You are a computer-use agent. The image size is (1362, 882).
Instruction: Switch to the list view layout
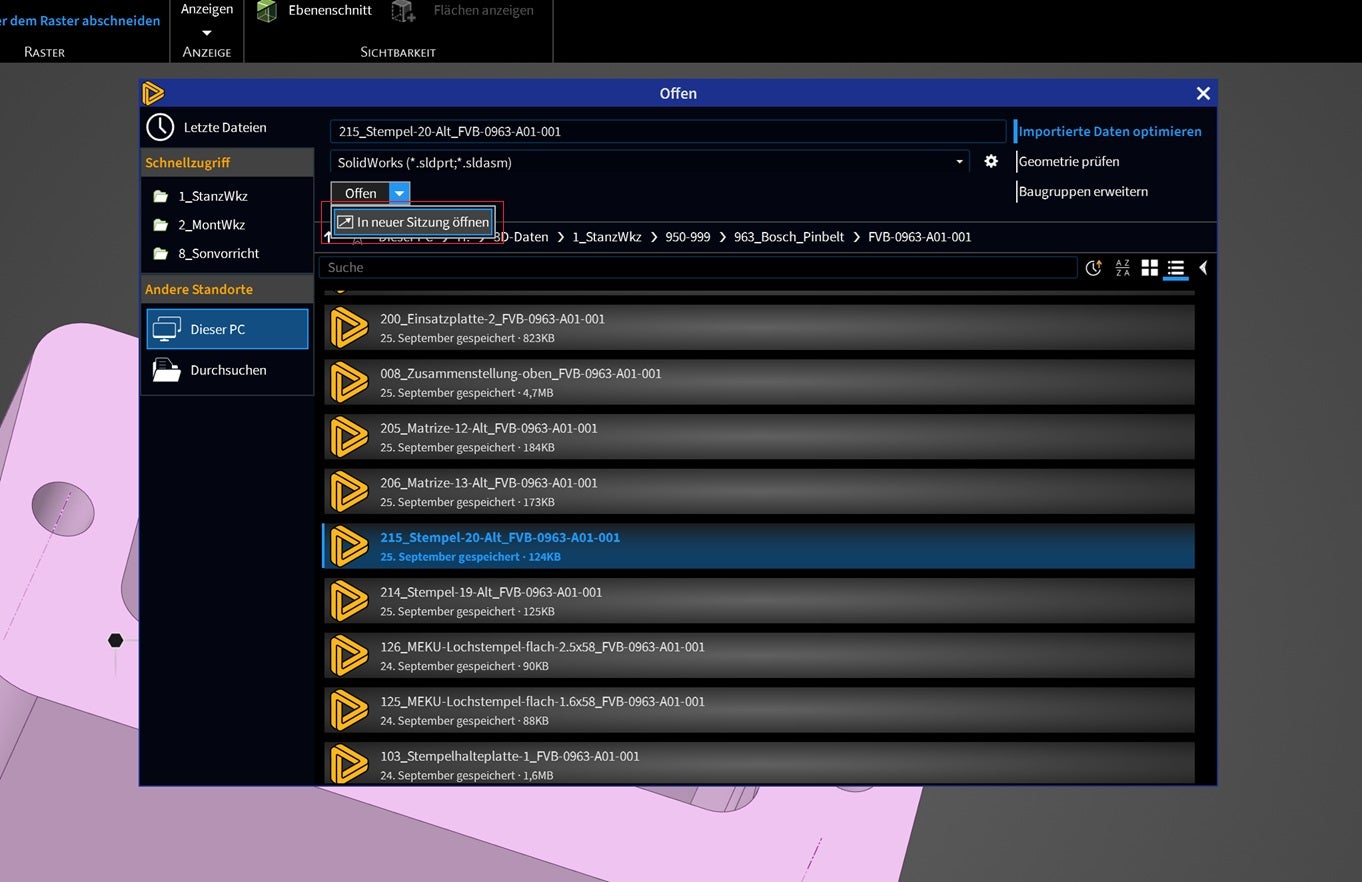coord(1176,268)
